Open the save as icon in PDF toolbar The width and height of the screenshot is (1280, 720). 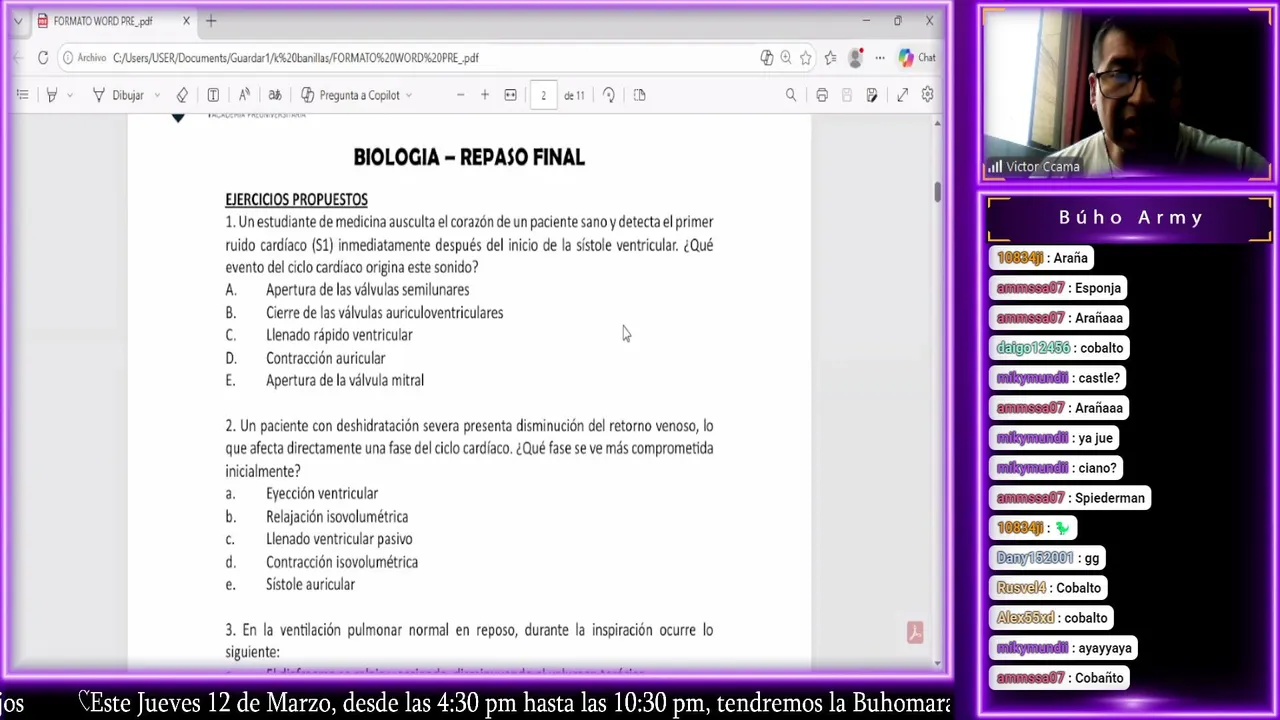click(x=872, y=95)
